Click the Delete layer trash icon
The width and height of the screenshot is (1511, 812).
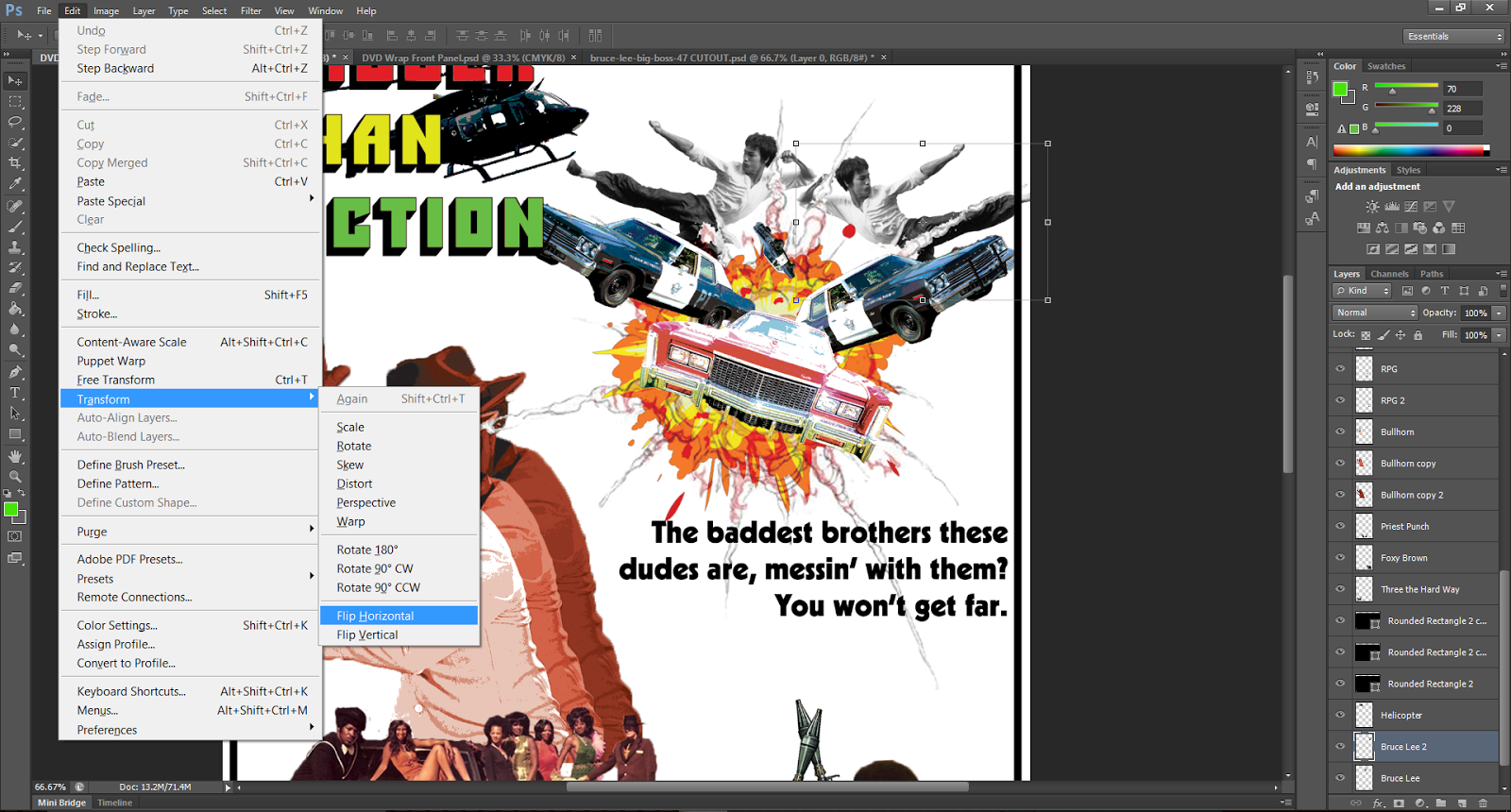point(1483,804)
